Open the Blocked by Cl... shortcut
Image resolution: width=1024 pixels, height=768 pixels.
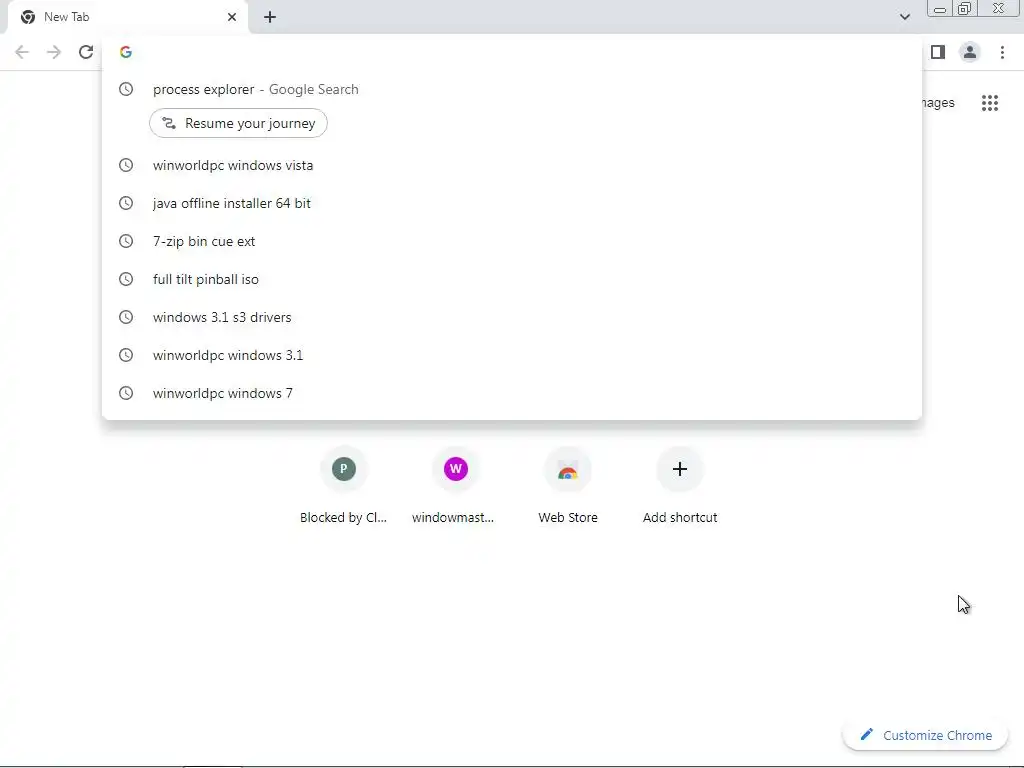click(x=344, y=486)
